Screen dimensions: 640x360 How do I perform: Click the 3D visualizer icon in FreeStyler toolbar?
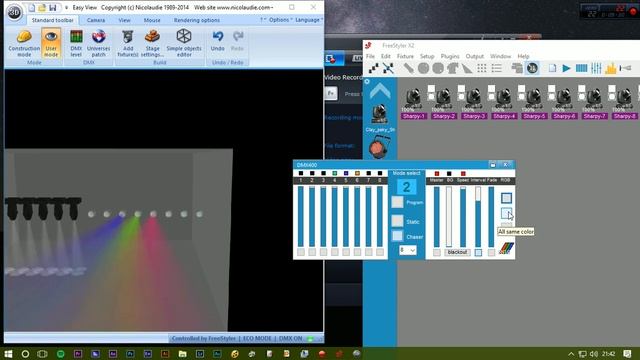(532, 68)
